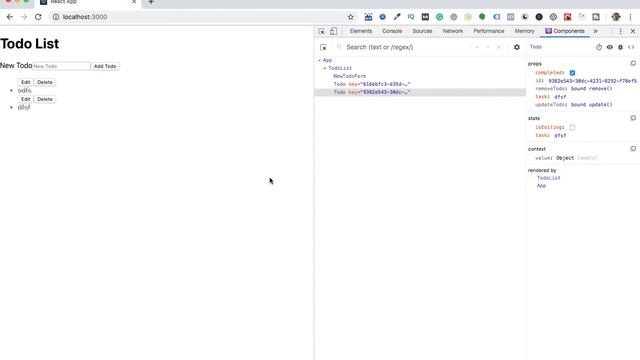The height and width of the screenshot is (360, 640).
Task: Click the sdfs todo item text
Action: tap(24, 91)
